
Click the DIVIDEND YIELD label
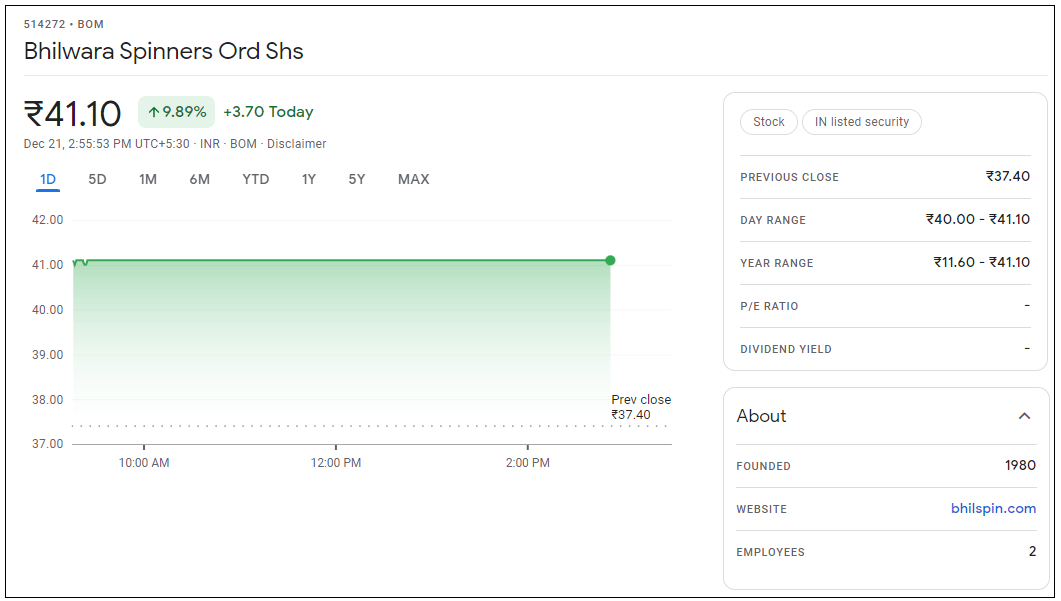point(786,349)
